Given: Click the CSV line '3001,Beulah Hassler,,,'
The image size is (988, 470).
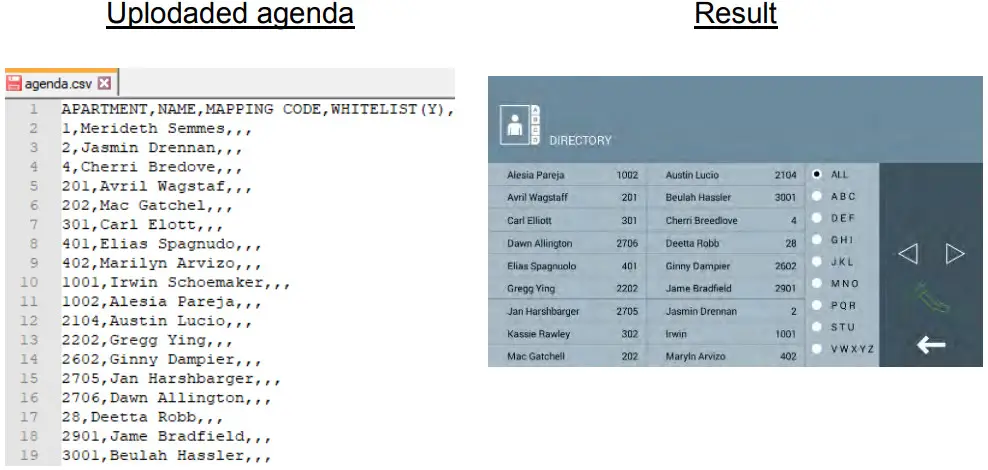Looking at the screenshot, I should point(166,456).
